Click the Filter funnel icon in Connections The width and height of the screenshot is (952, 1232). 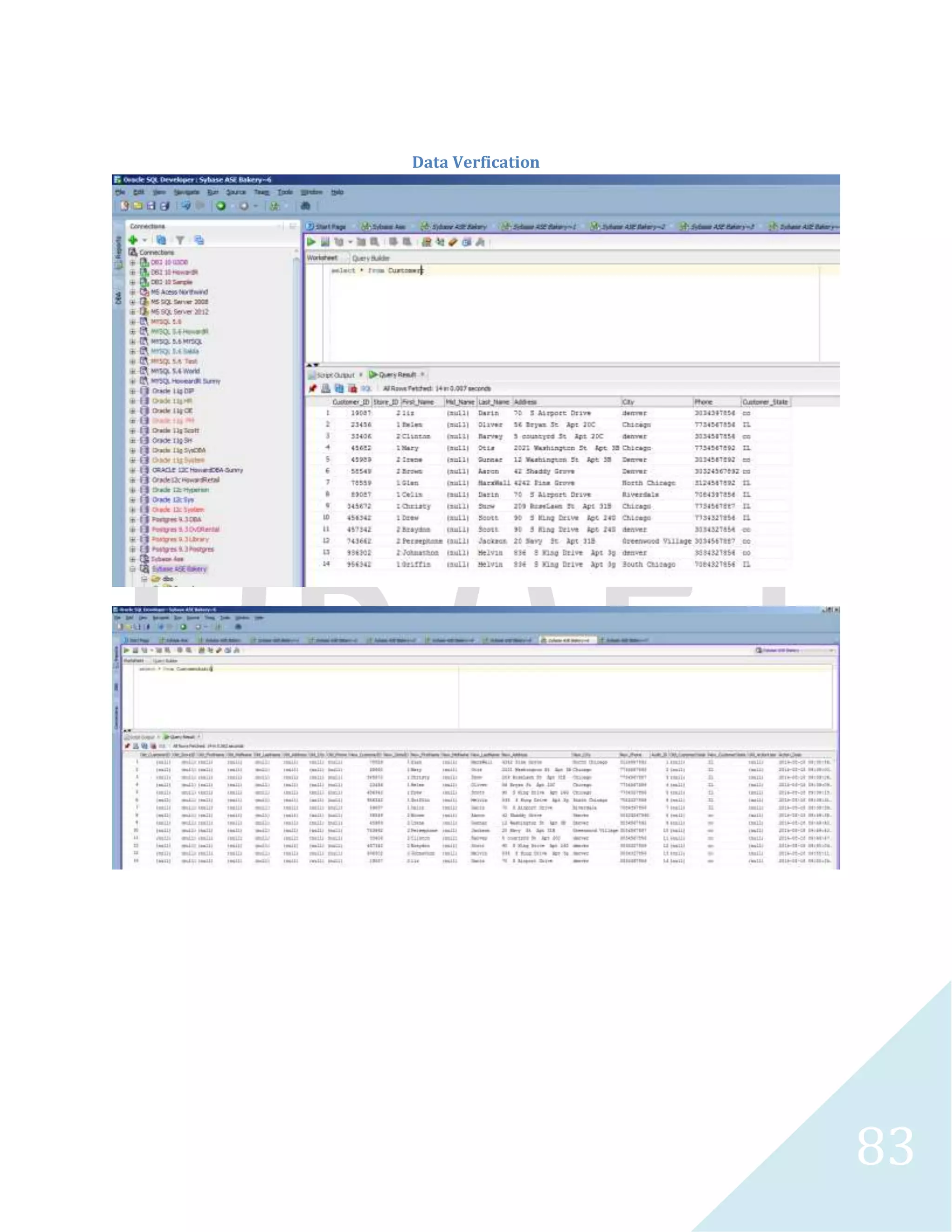point(180,240)
